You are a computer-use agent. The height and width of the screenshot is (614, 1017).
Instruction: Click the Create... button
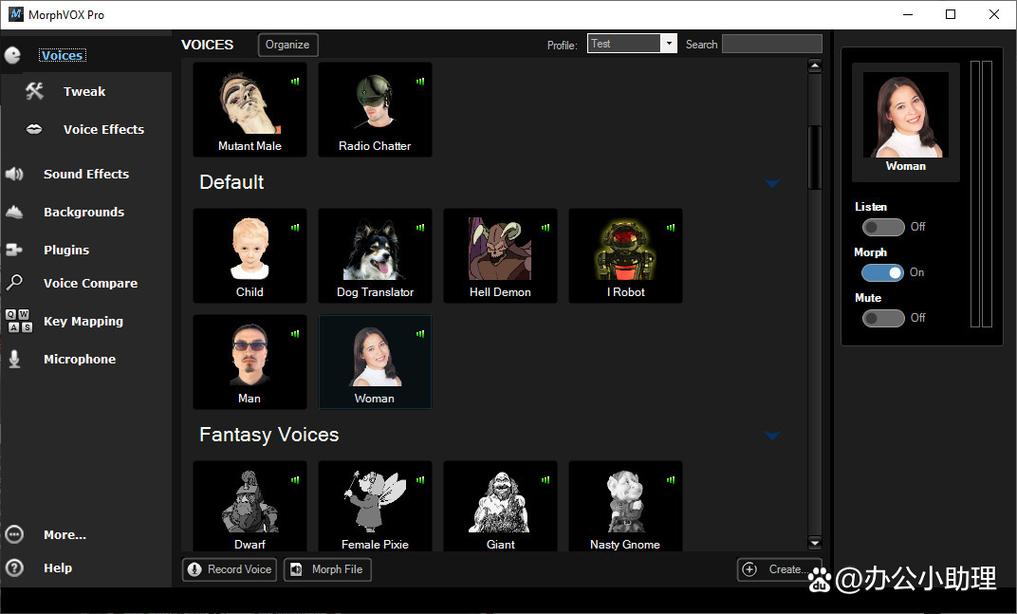[x=780, y=569]
